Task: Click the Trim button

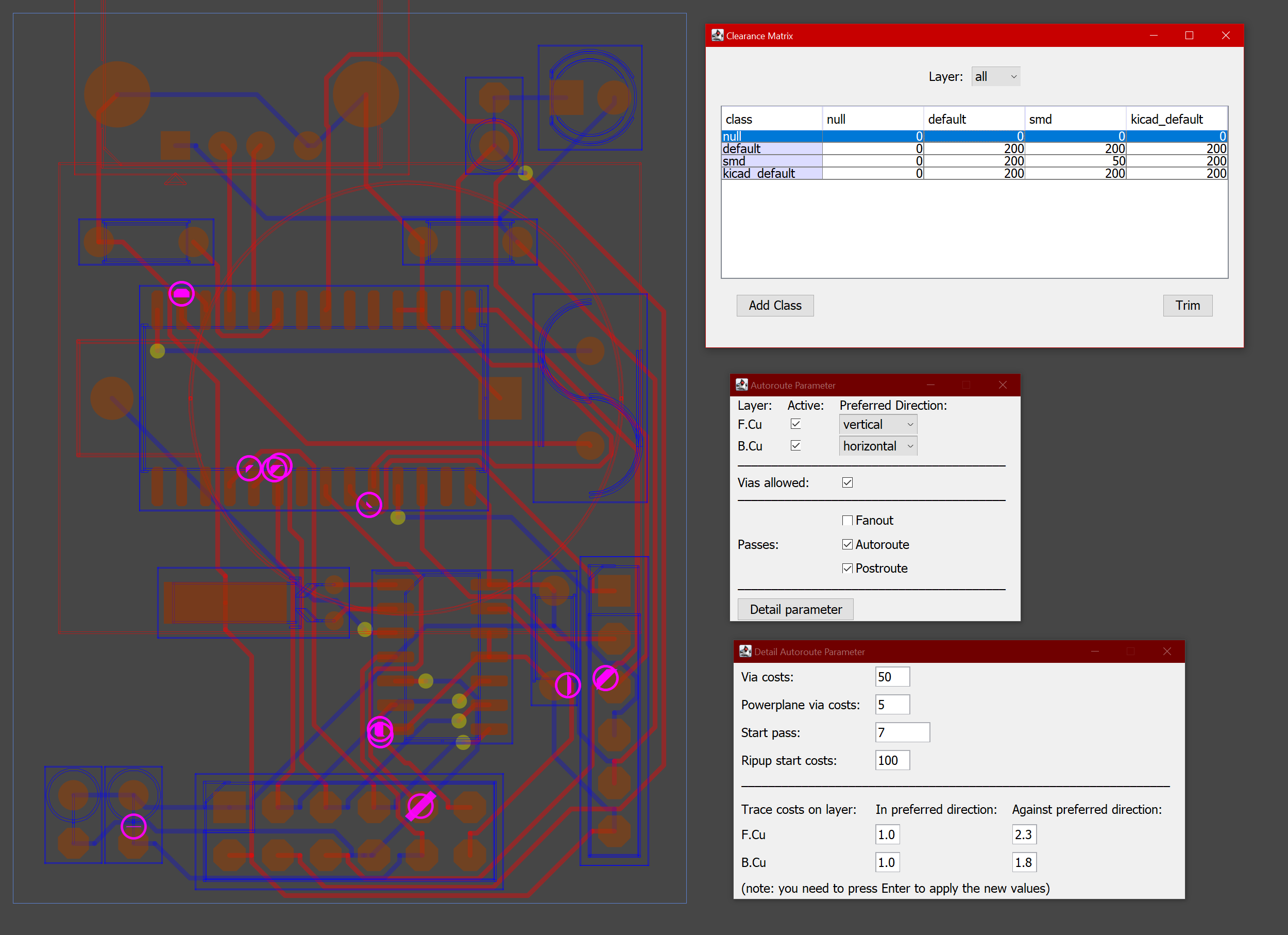Action: (1188, 305)
